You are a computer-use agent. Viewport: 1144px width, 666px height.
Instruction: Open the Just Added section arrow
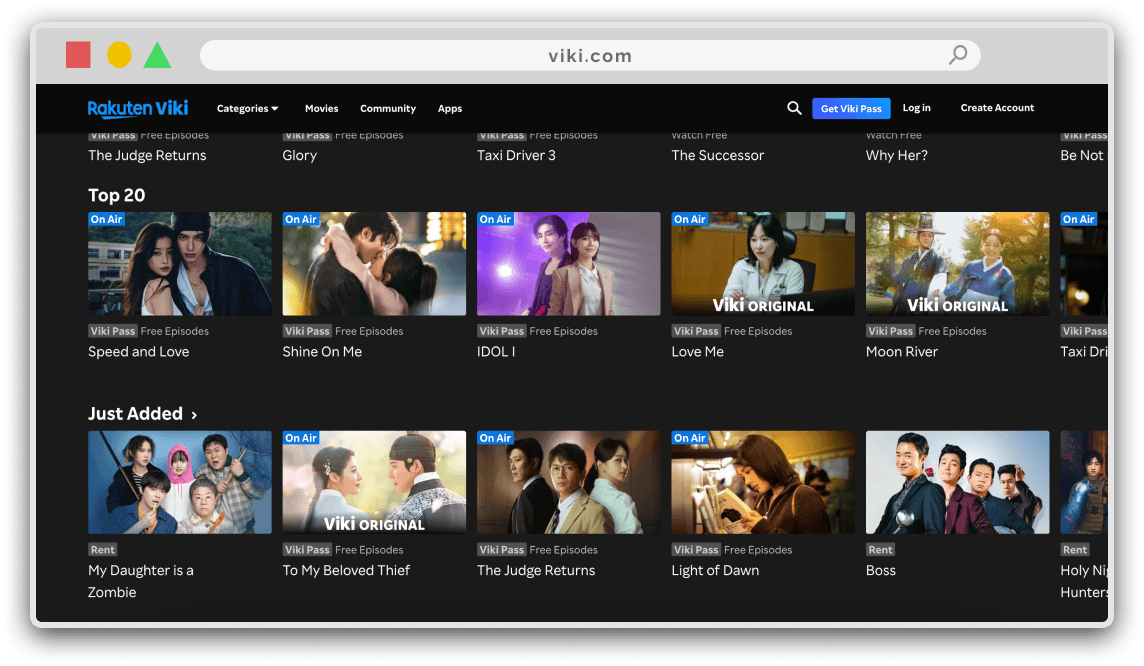click(x=194, y=415)
